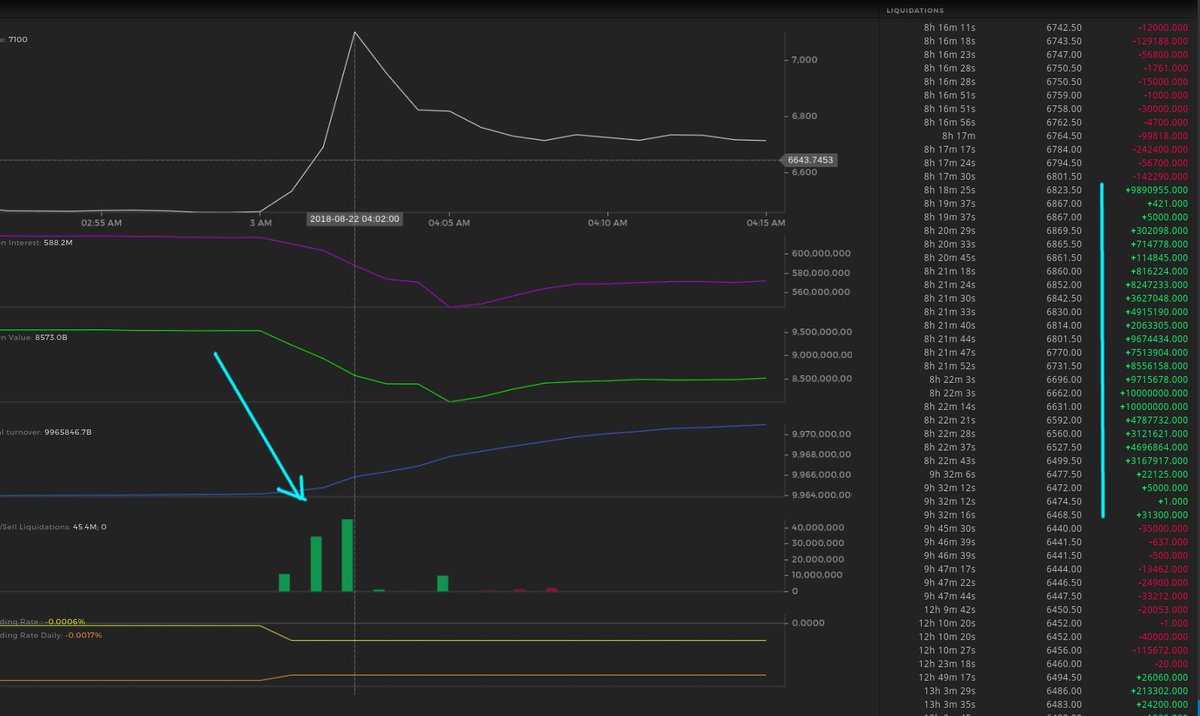Click the 7,000 price axis label
Screen dimensions: 1200x716
click(804, 60)
